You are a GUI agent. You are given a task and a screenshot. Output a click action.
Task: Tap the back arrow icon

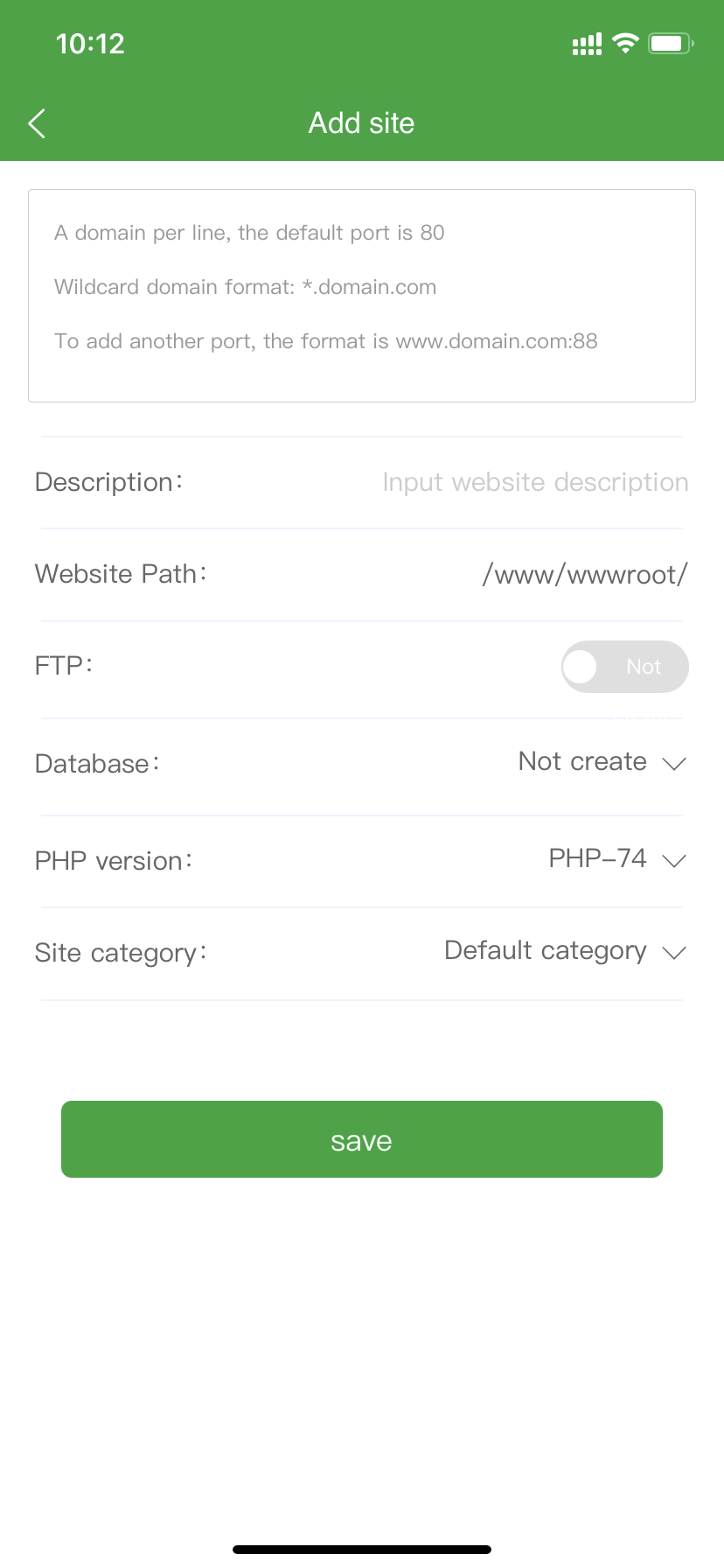pyautogui.click(x=37, y=123)
